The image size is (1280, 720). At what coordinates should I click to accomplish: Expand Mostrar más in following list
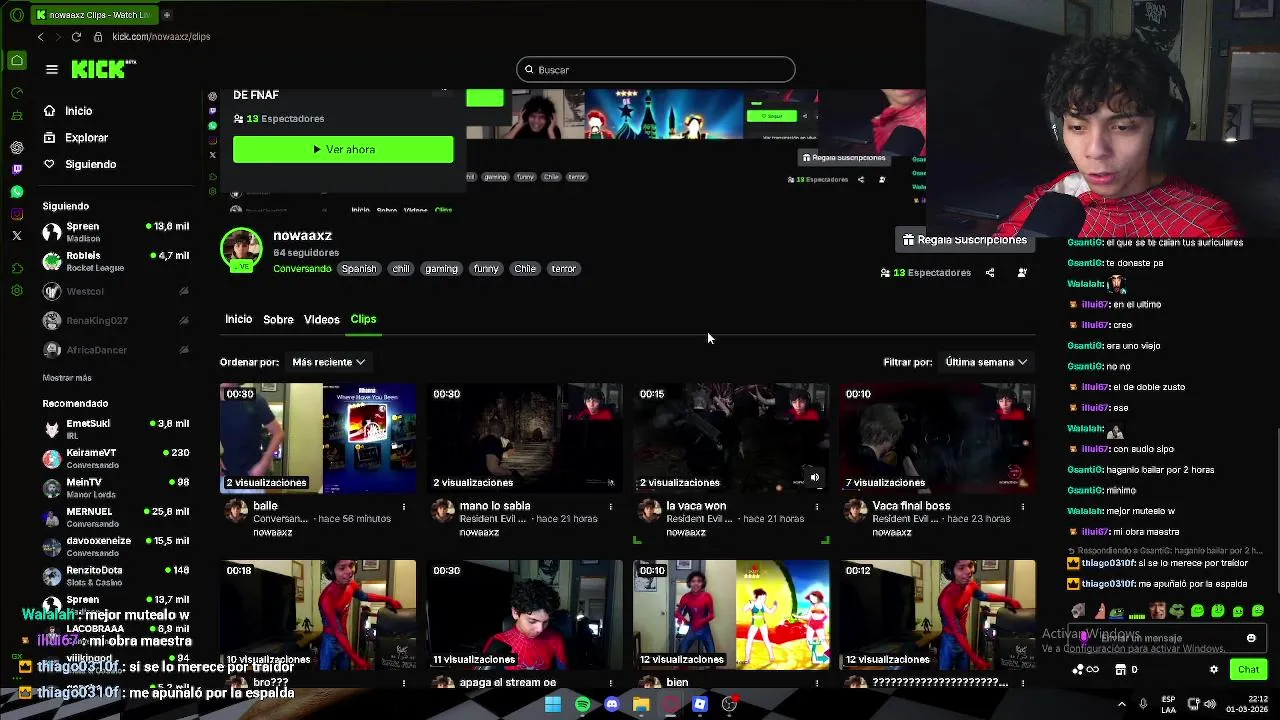[67, 378]
